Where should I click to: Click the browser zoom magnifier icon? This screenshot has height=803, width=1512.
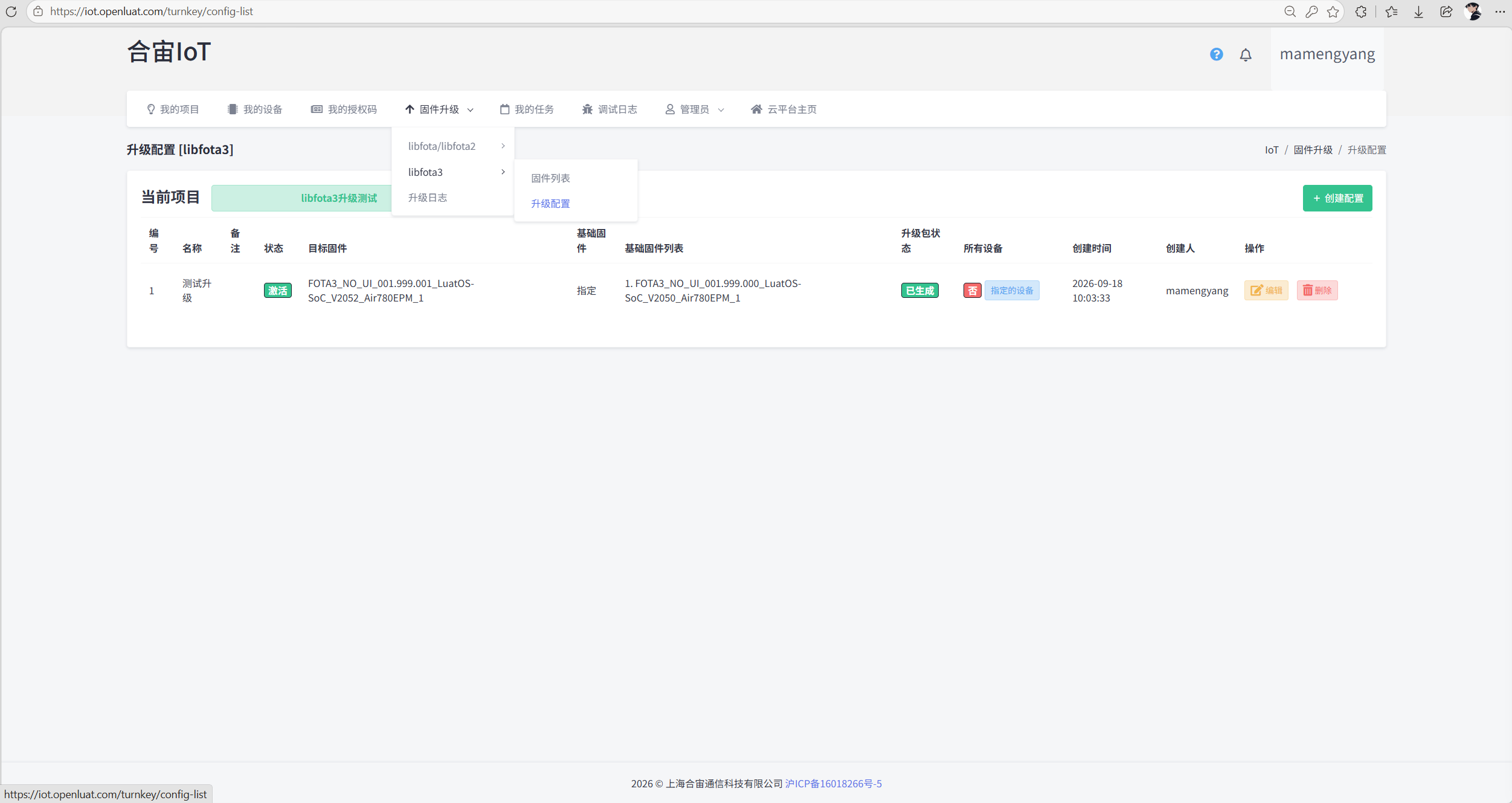[x=1290, y=11]
